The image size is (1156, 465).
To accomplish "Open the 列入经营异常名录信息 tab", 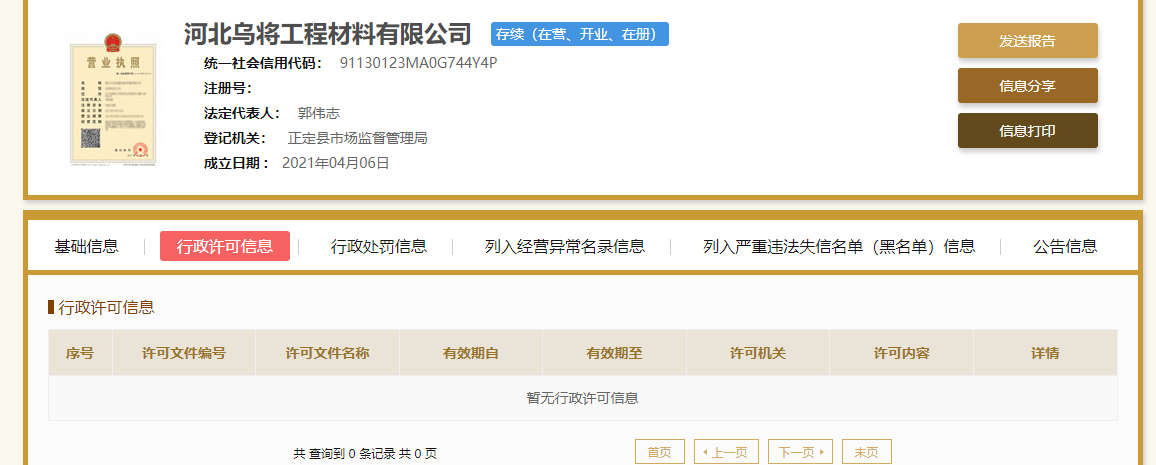I will 565,246.
